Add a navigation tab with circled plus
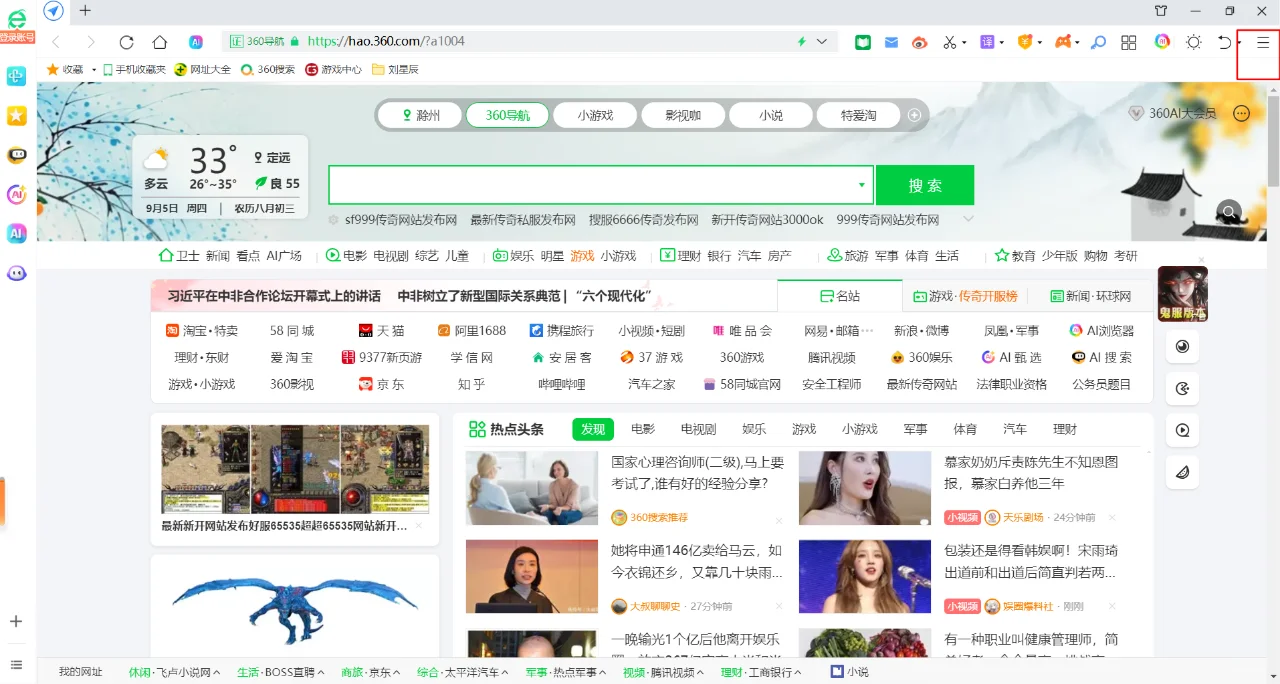This screenshot has width=1280, height=684. pyautogui.click(x=914, y=115)
